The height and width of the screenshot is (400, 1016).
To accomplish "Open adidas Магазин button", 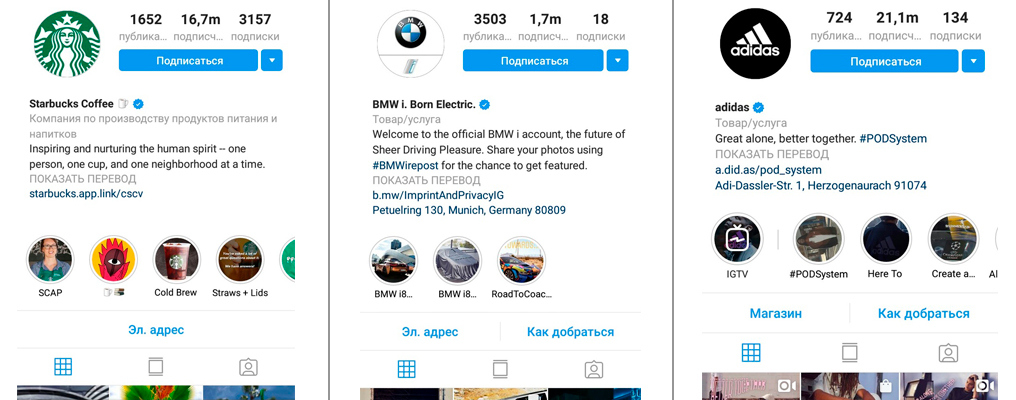I will pos(776,314).
